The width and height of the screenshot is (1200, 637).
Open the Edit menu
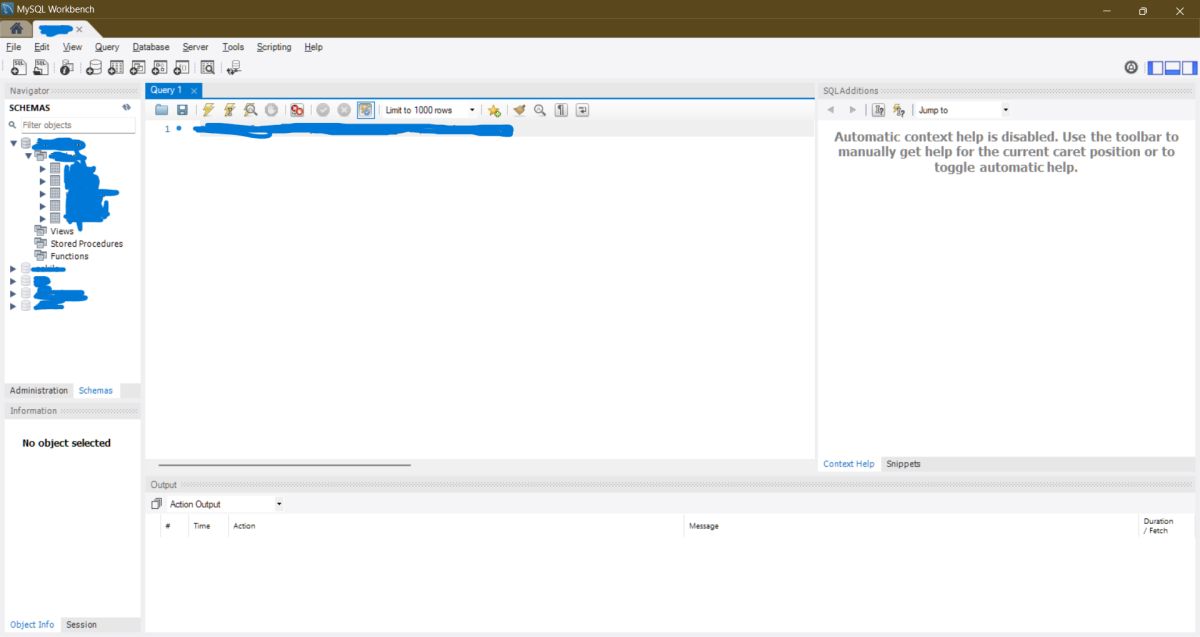pos(41,47)
